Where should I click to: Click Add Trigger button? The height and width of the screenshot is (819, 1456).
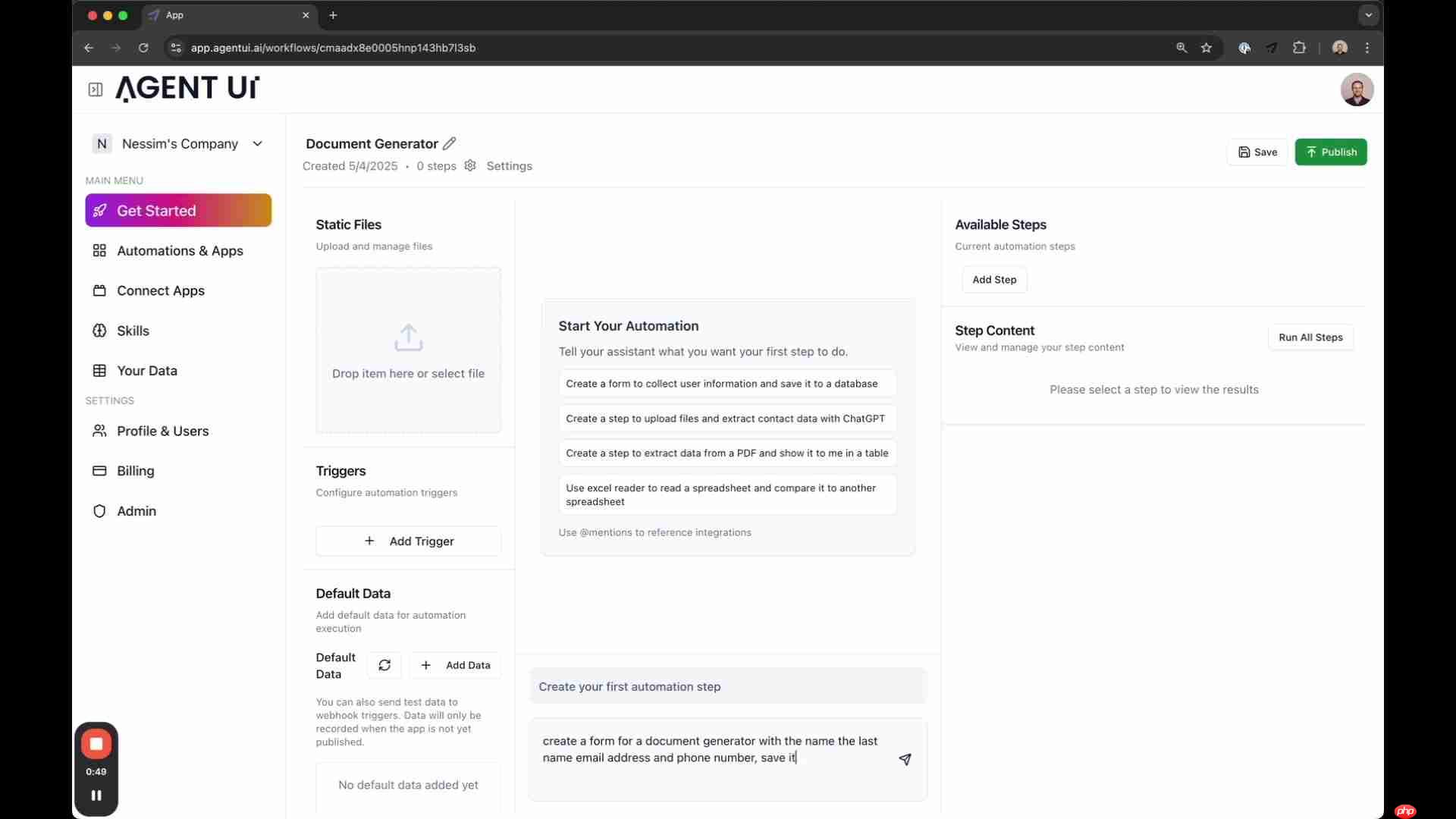coord(408,541)
